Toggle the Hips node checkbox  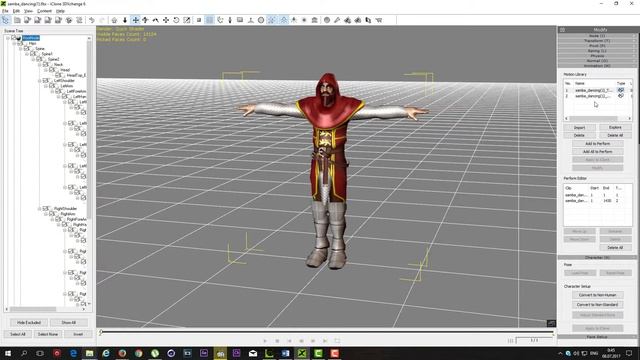click(20, 43)
